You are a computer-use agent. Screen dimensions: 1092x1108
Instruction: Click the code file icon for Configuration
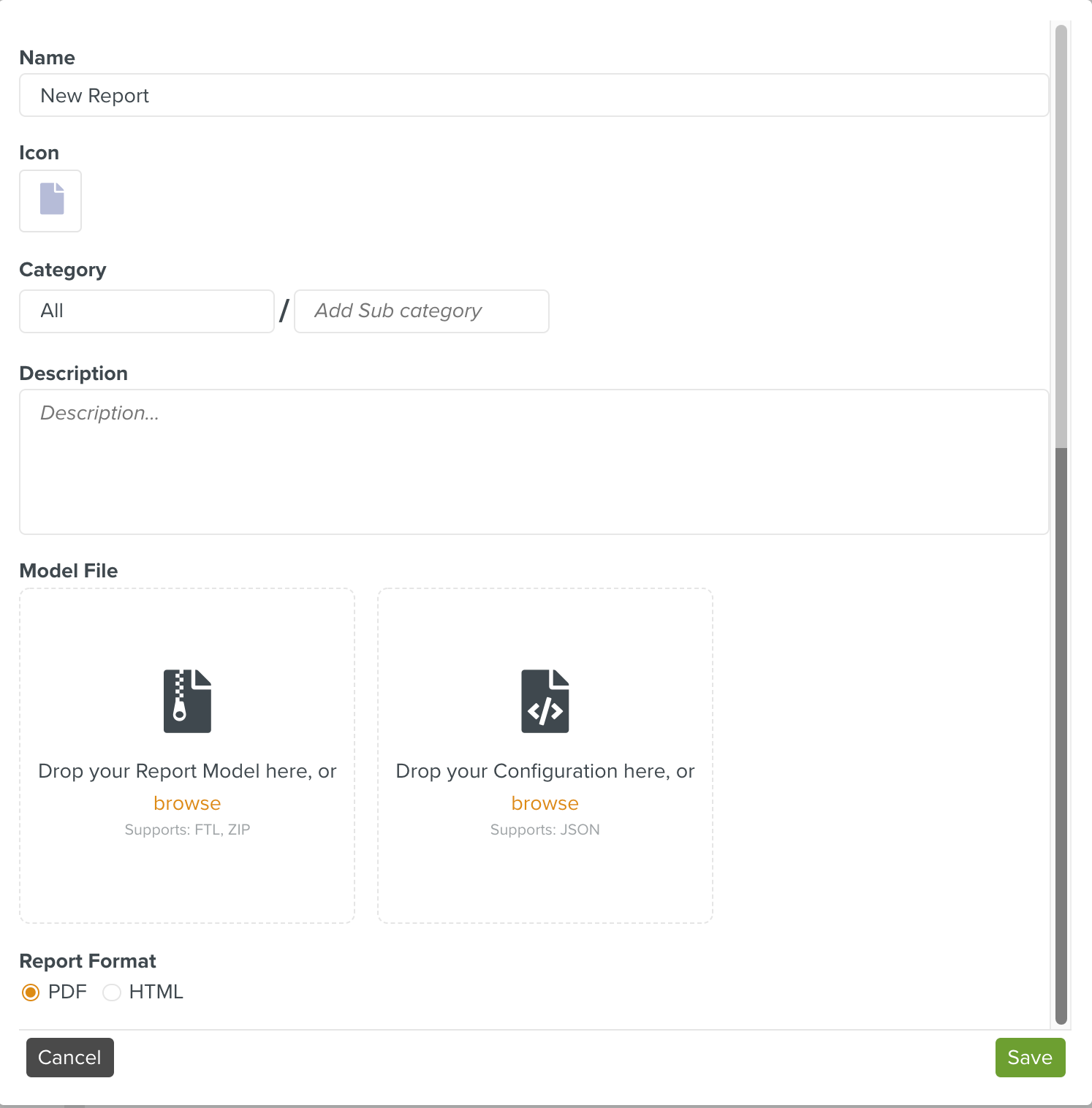click(545, 701)
